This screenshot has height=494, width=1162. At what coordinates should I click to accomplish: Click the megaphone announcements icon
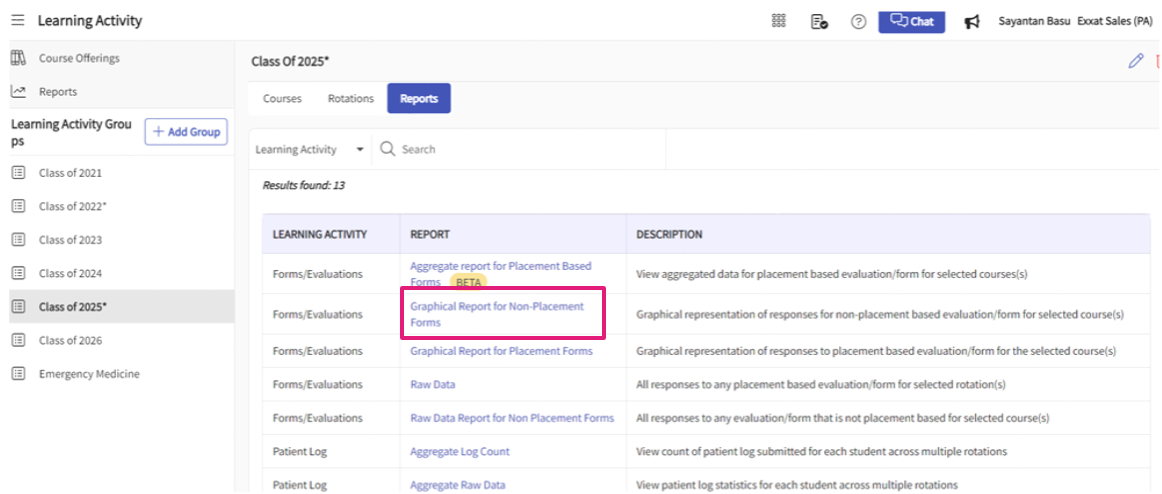click(x=971, y=22)
